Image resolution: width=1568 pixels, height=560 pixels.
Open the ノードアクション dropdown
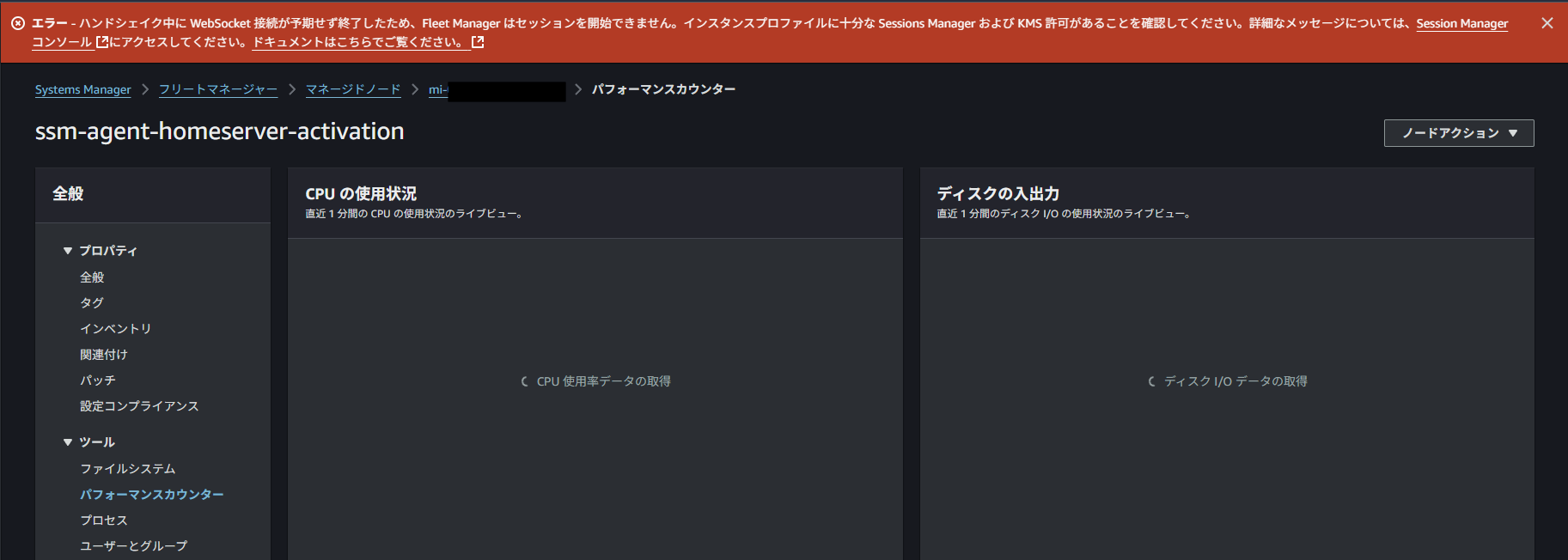click(1459, 133)
